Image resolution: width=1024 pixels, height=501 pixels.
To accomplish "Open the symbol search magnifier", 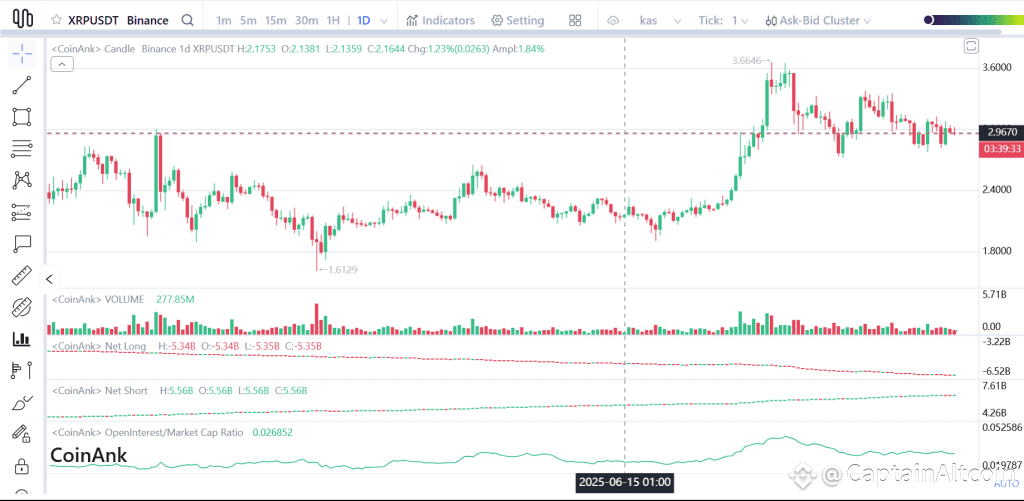I will point(187,20).
